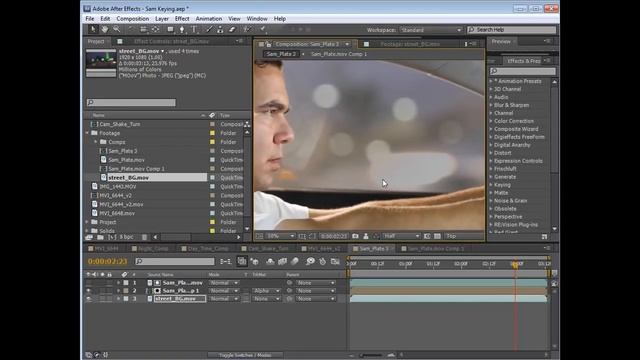Viewport: 640px width, 360px height.
Task: Click the current time 0:00:02:23 display
Action: [108, 261]
